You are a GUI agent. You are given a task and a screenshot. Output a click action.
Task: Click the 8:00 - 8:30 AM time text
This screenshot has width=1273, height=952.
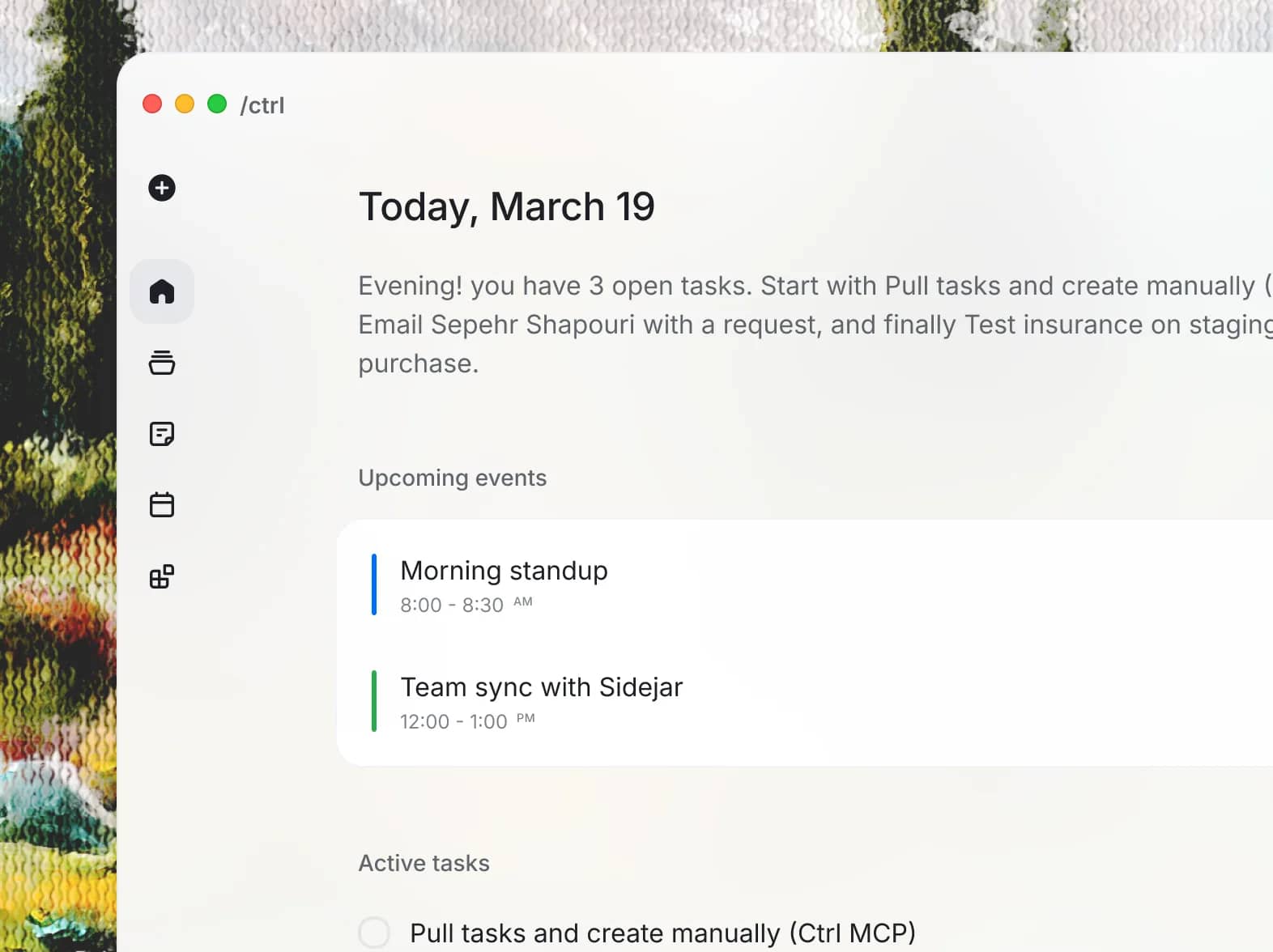click(466, 605)
